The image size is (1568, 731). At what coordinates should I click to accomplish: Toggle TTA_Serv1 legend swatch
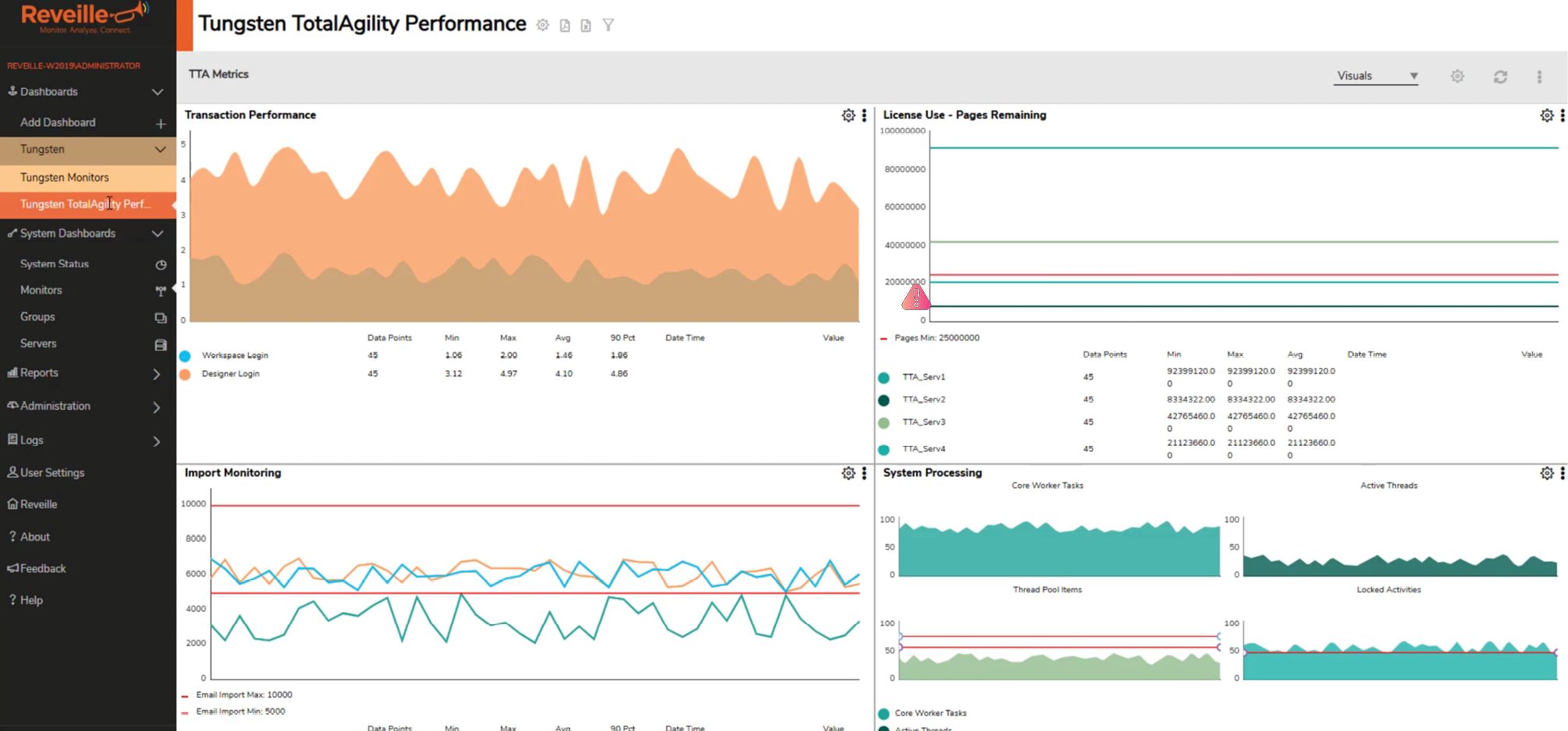pyautogui.click(x=884, y=378)
